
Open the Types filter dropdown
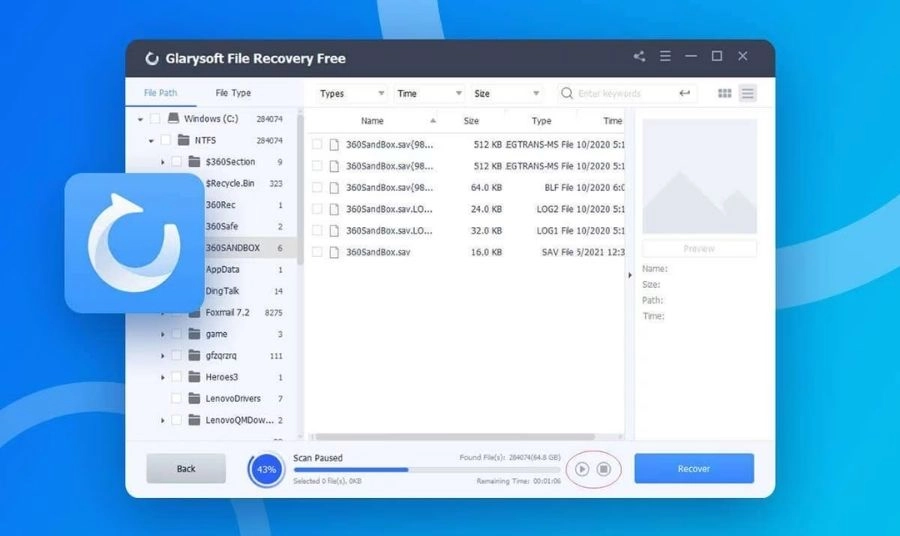(x=351, y=94)
